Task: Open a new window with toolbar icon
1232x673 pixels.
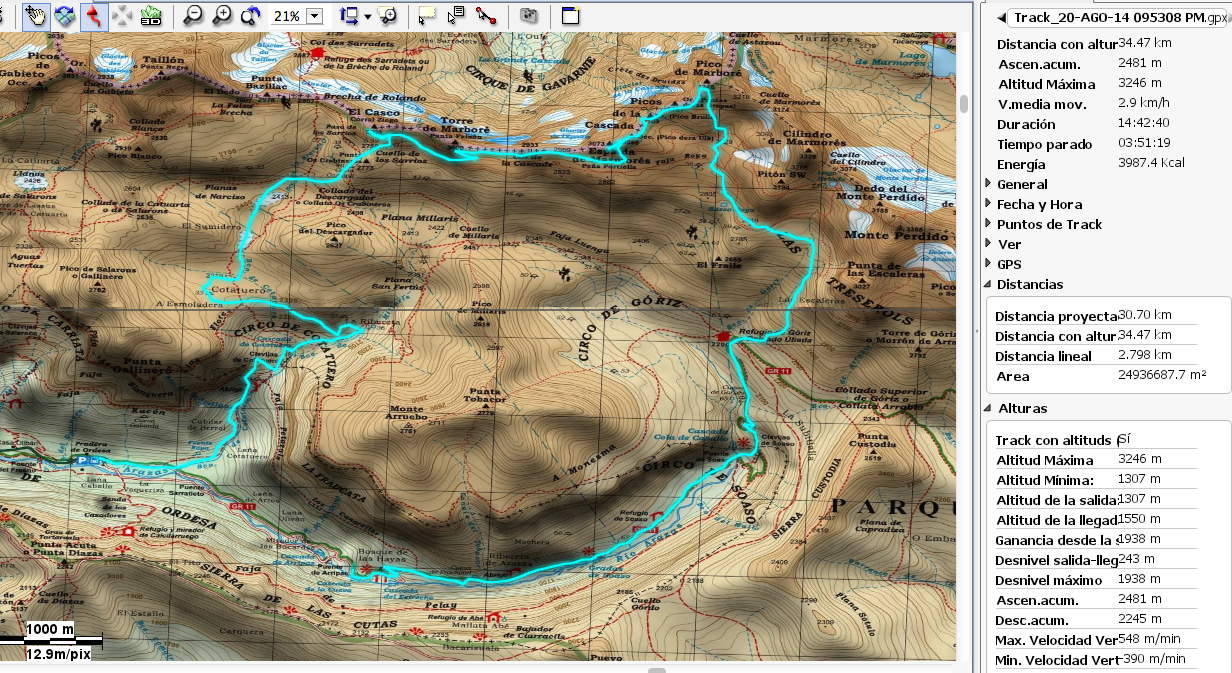Action: point(569,16)
